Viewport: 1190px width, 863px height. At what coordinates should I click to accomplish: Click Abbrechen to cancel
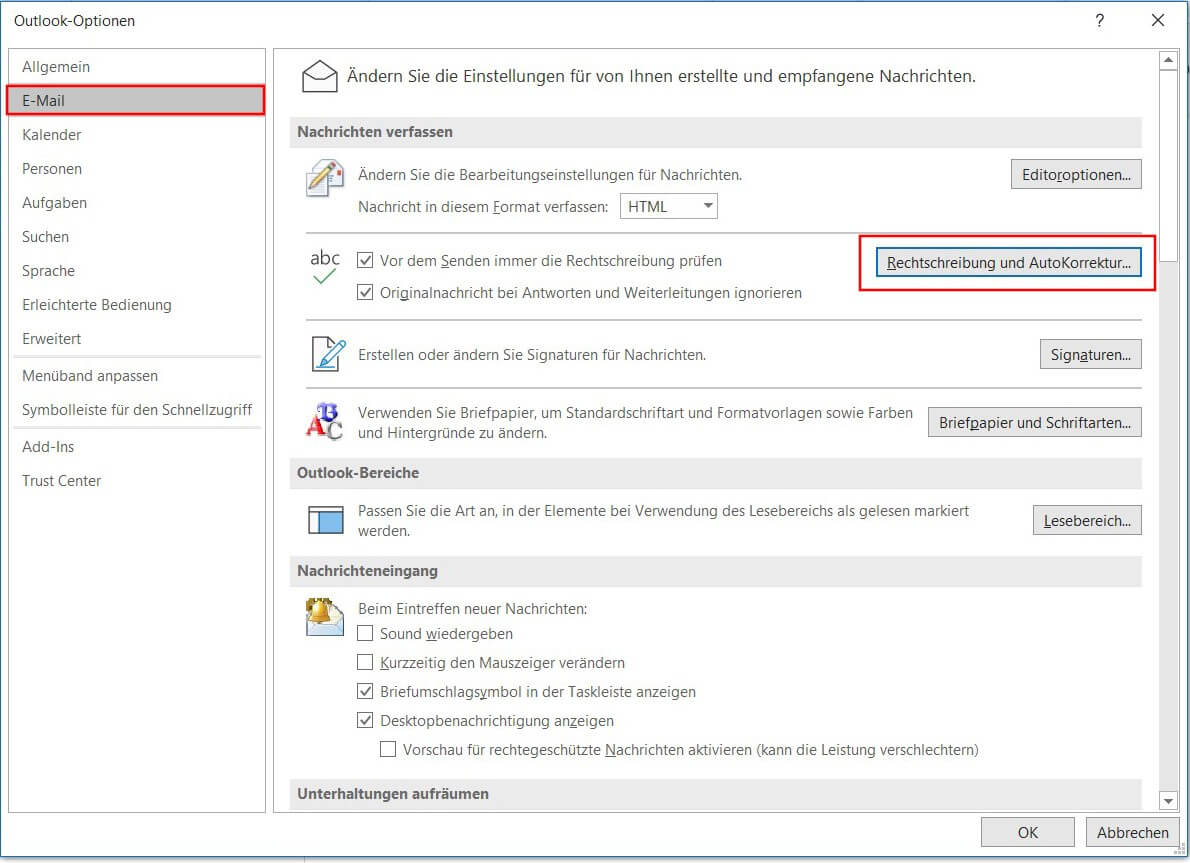tap(1132, 833)
